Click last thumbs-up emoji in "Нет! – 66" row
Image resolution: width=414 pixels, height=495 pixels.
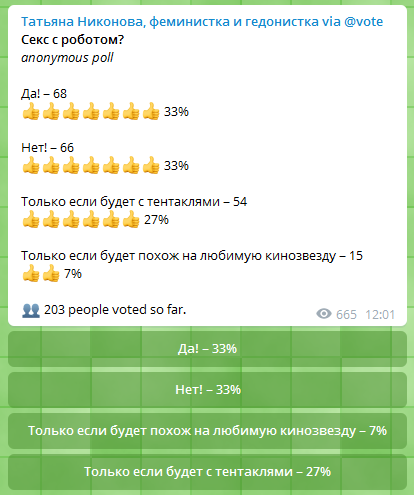(x=151, y=165)
